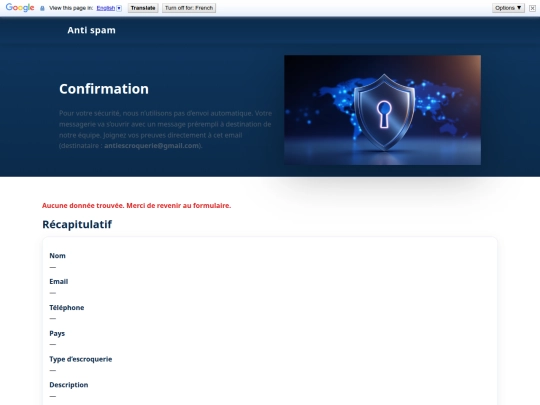
Task: Click the Type d'escroquerie label
Action: pos(81,359)
